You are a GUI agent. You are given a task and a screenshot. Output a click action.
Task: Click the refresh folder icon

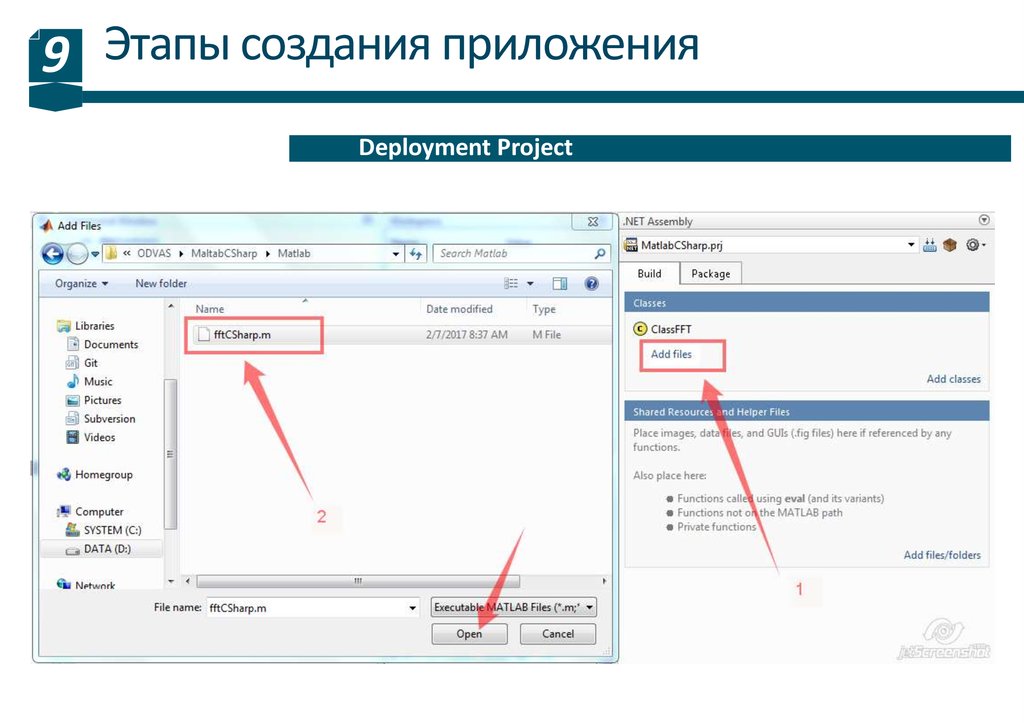coord(417,254)
